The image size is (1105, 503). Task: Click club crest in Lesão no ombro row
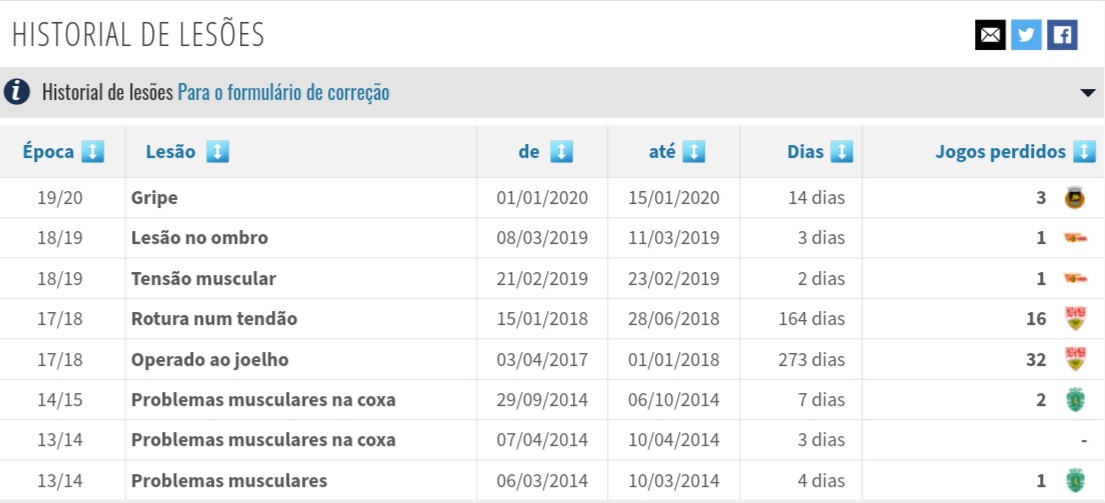(x=1075, y=238)
